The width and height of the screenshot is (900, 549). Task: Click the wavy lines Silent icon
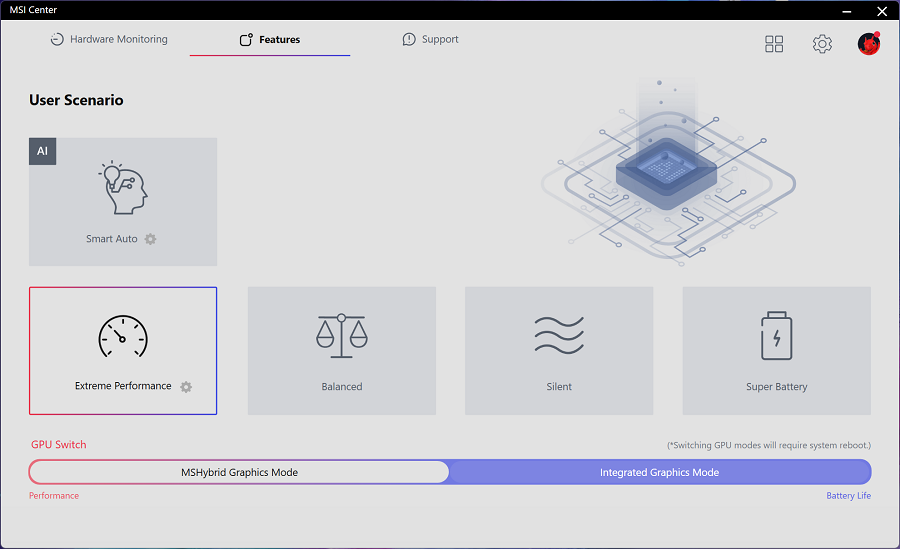559,335
